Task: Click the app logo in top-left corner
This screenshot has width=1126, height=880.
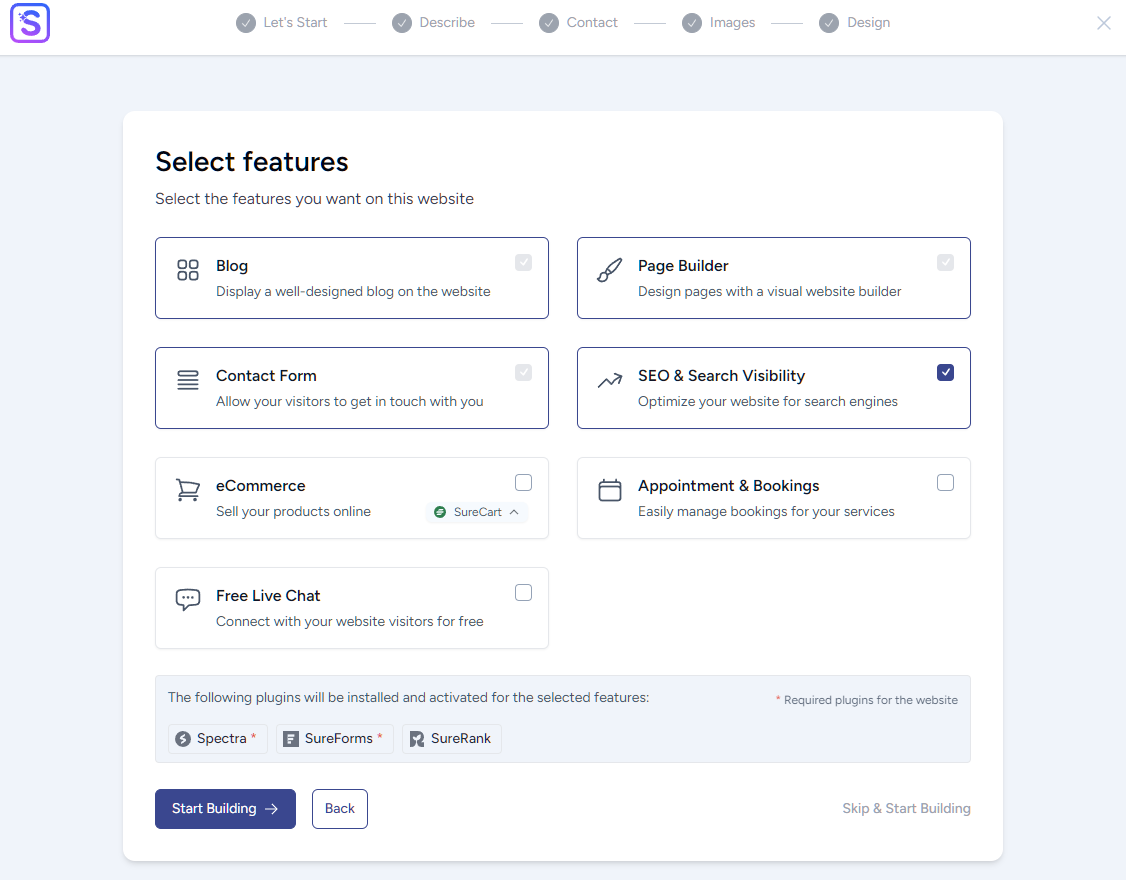Action: (x=30, y=23)
